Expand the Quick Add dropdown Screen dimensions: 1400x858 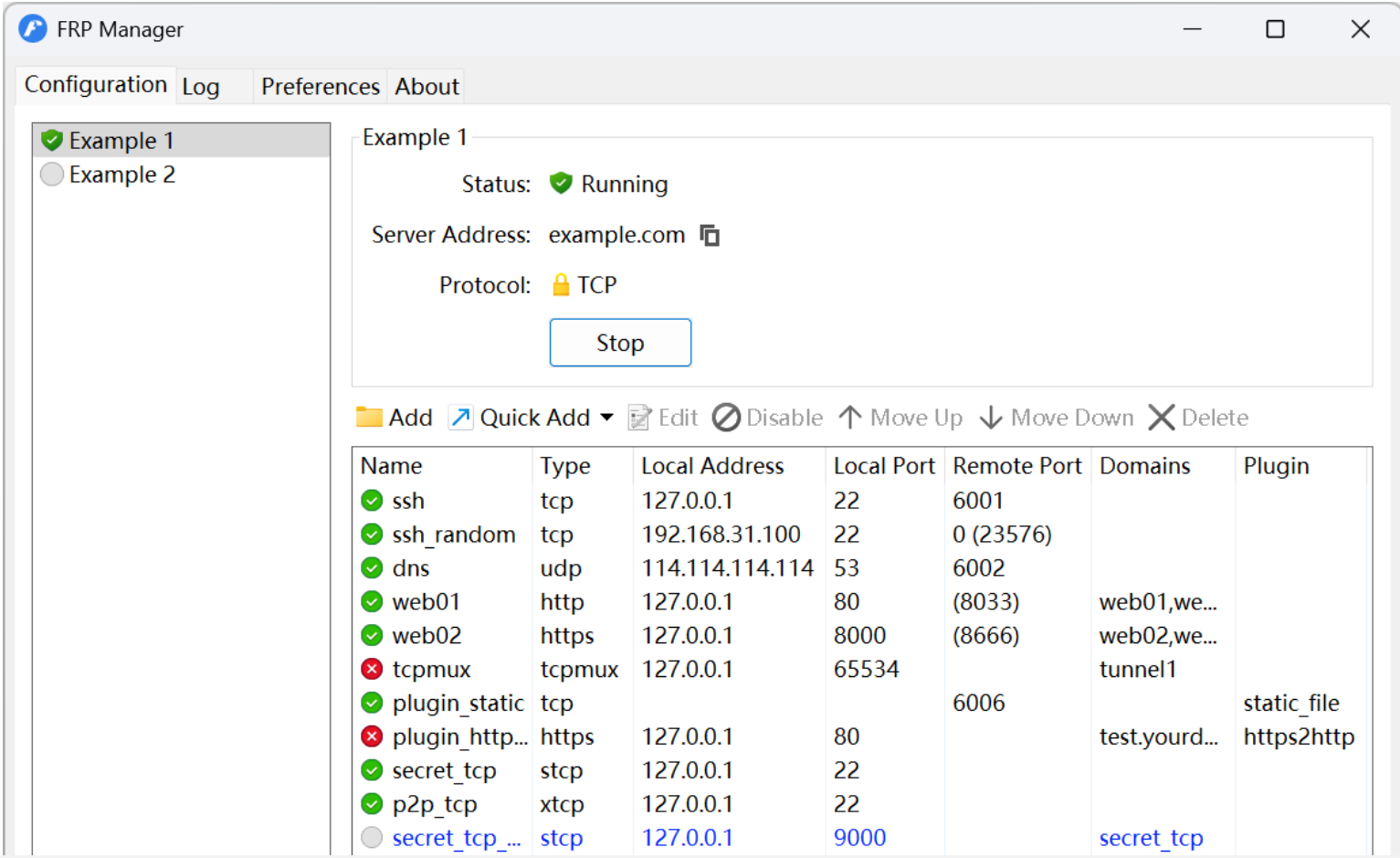[x=606, y=417]
